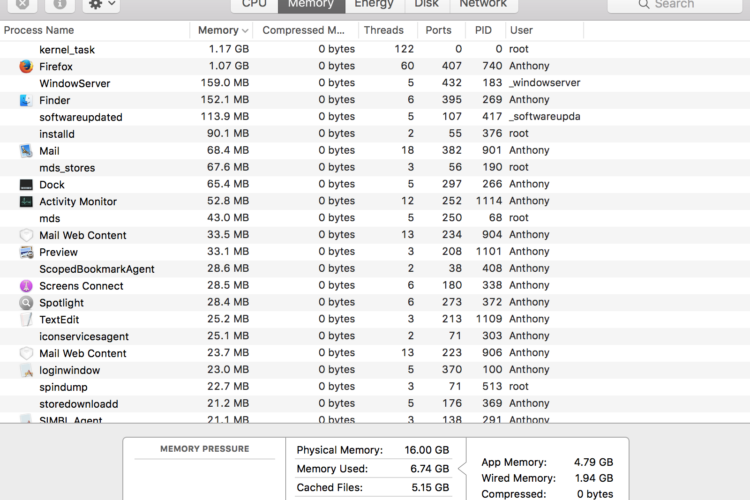Click the Preview app icon
Viewport: 750px width, 500px height.
[26, 252]
